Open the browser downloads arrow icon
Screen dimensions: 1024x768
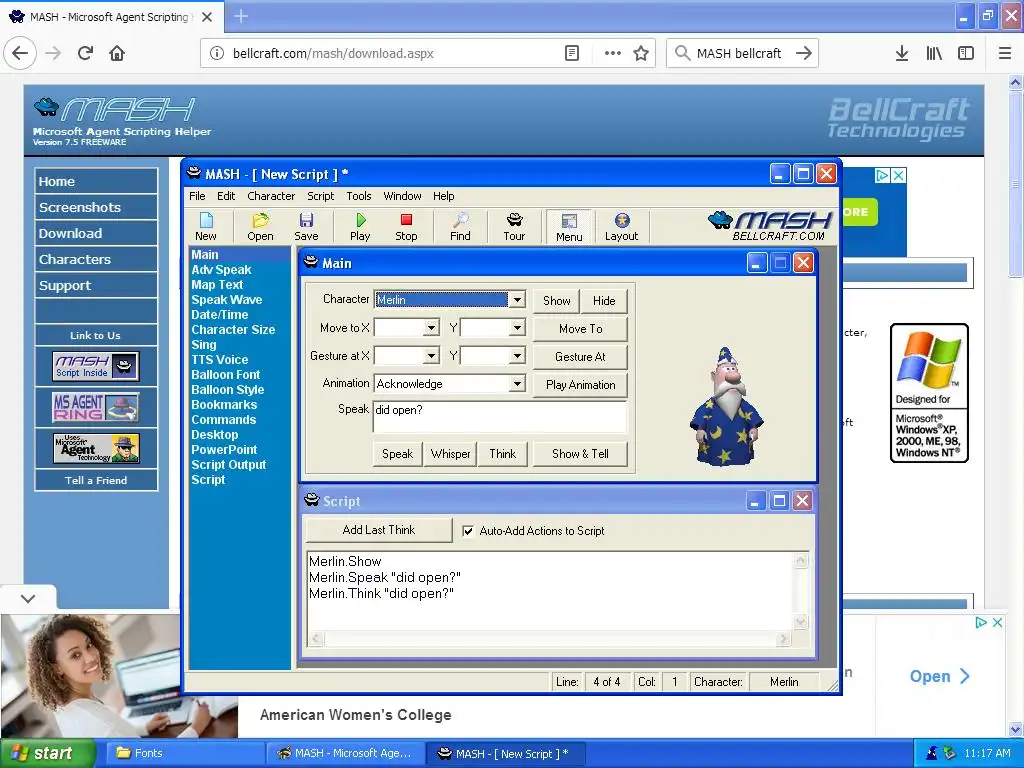(902, 53)
